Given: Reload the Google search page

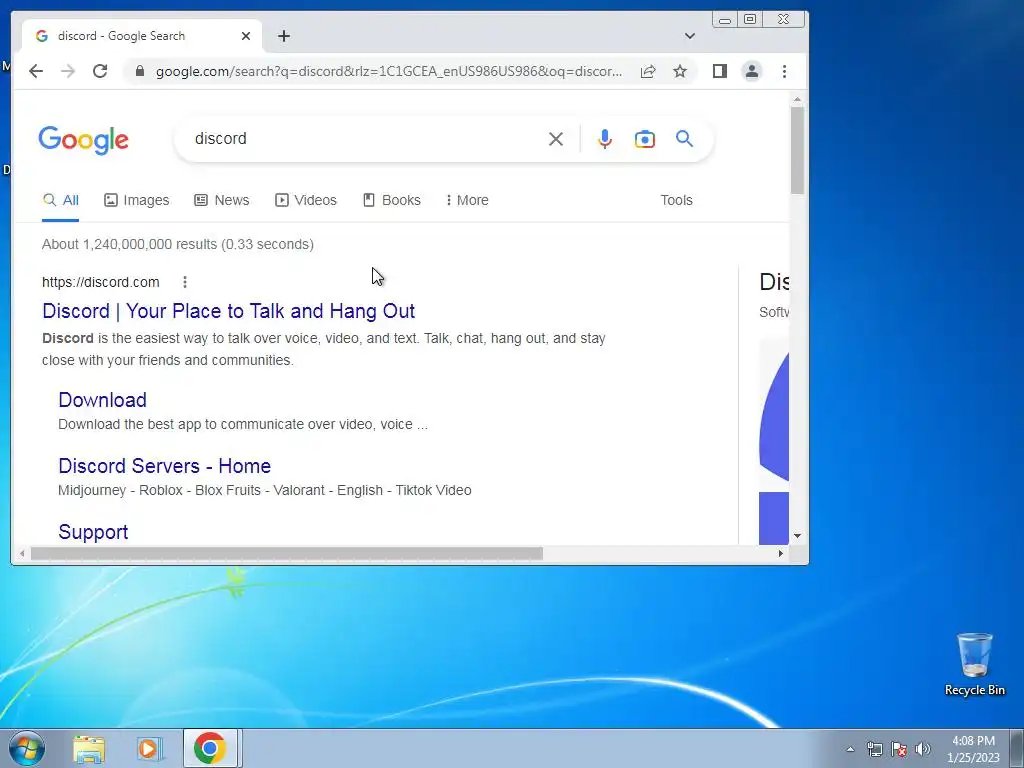Looking at the screenshot, I should tap(100, 71).
